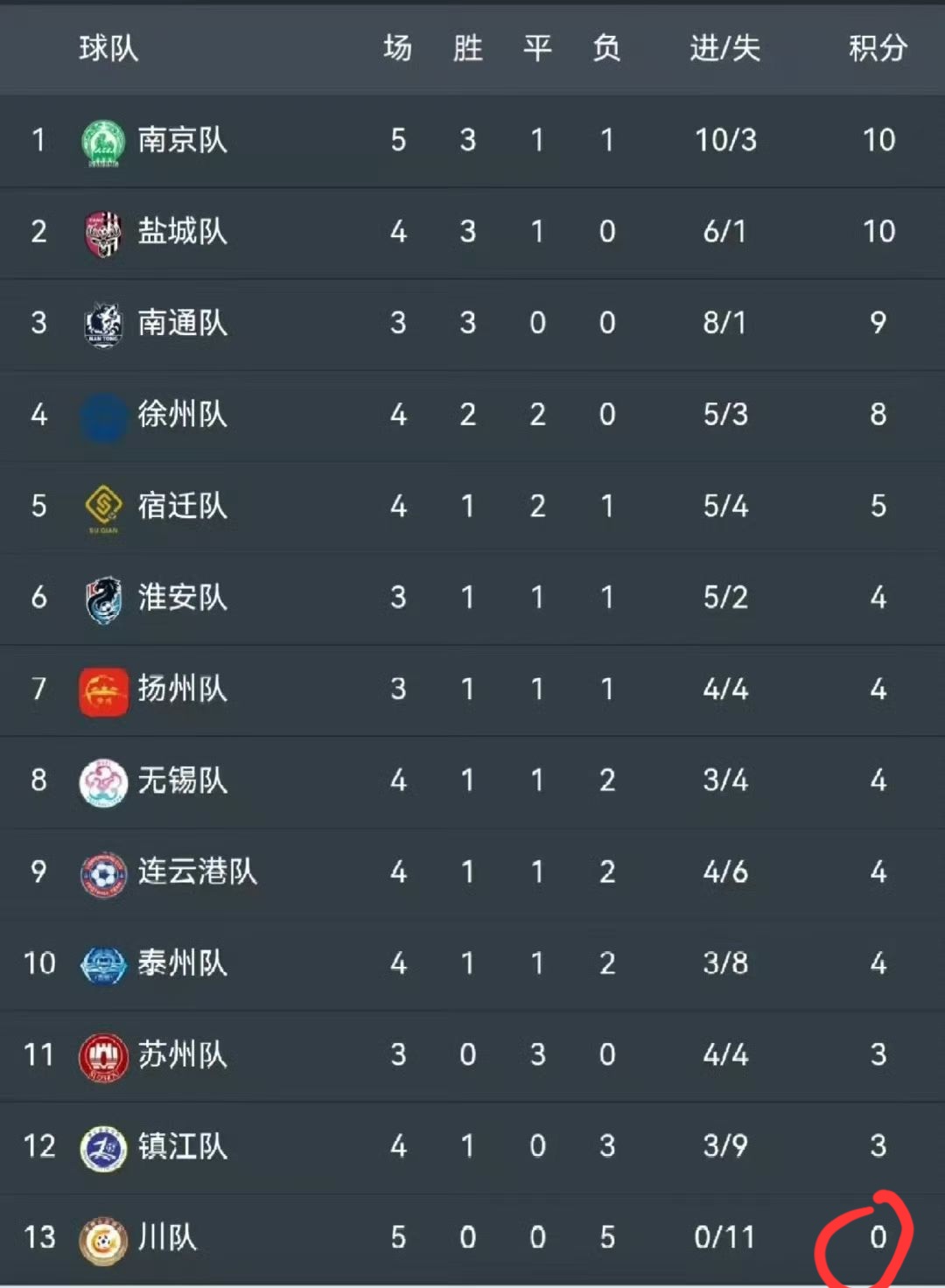Tap the Suqian team (宿迁队) yellow logo
This screenshot has height=1288, width=945.
[x=103, y=506]
